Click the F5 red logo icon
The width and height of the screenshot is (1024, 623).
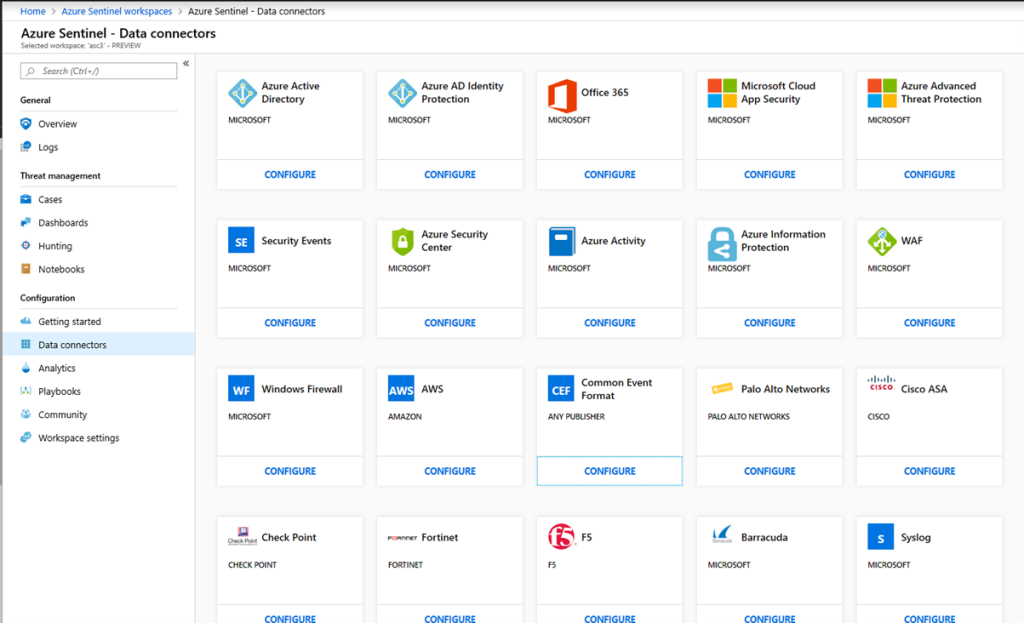tap(562, 537)
